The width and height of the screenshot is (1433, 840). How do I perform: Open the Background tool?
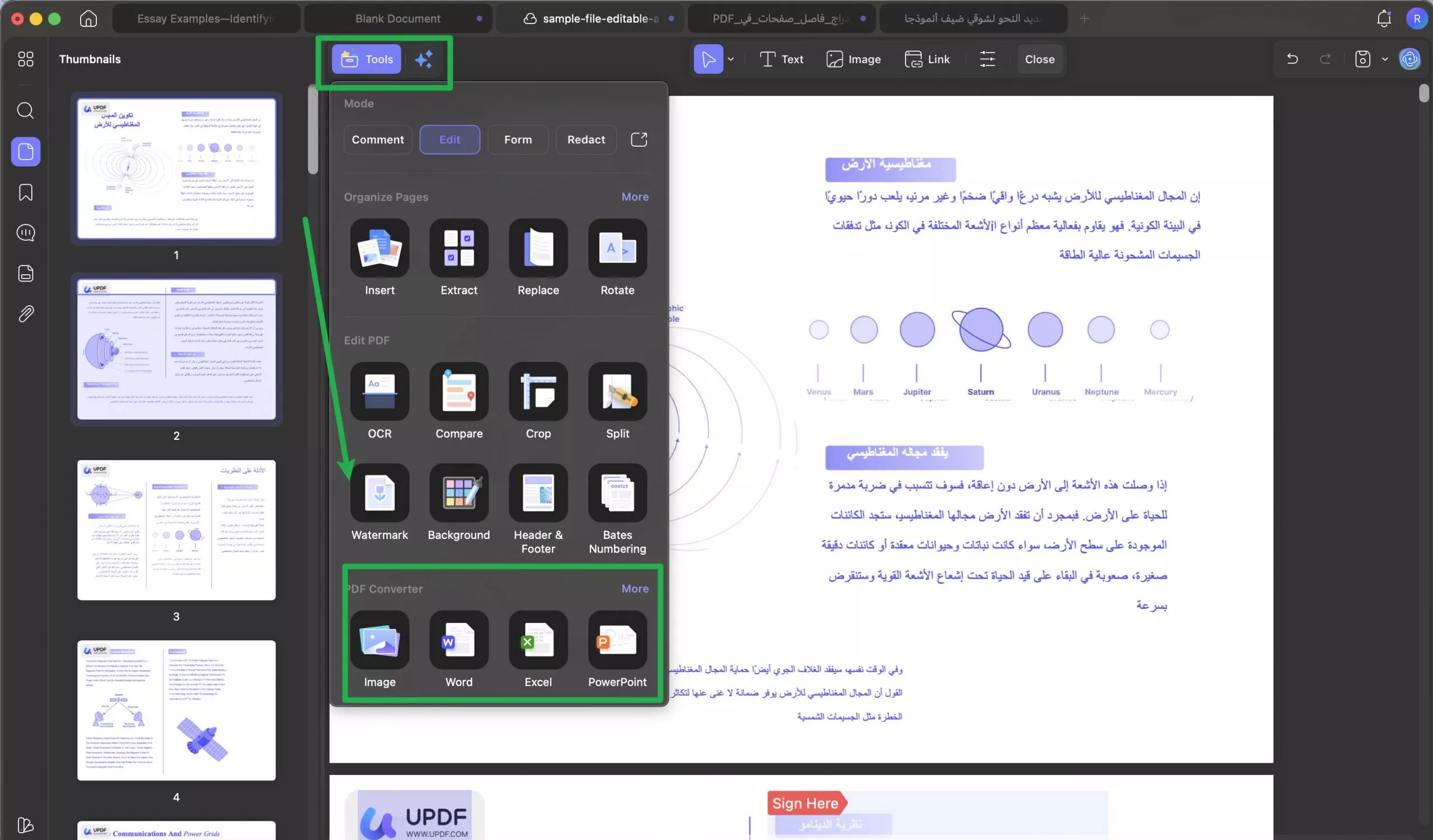(x=459, y=503)
